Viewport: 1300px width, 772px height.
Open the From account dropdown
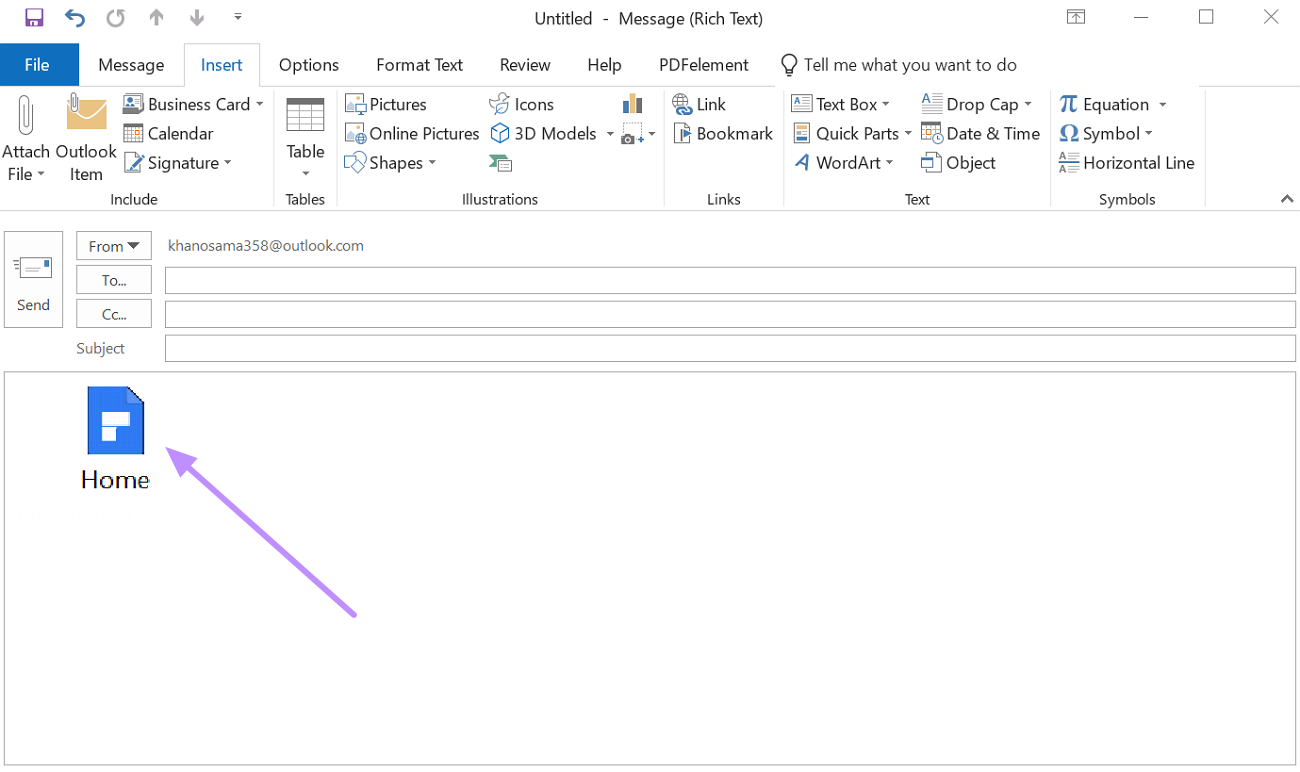click(114, 246)
